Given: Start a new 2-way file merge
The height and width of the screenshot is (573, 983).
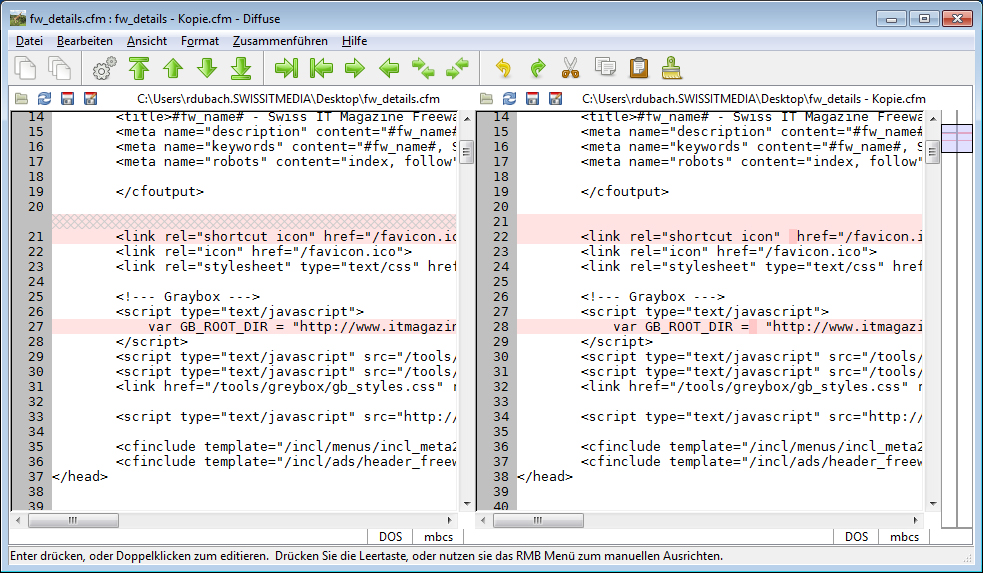Looking at the screenshot, I should click(25, 68).
